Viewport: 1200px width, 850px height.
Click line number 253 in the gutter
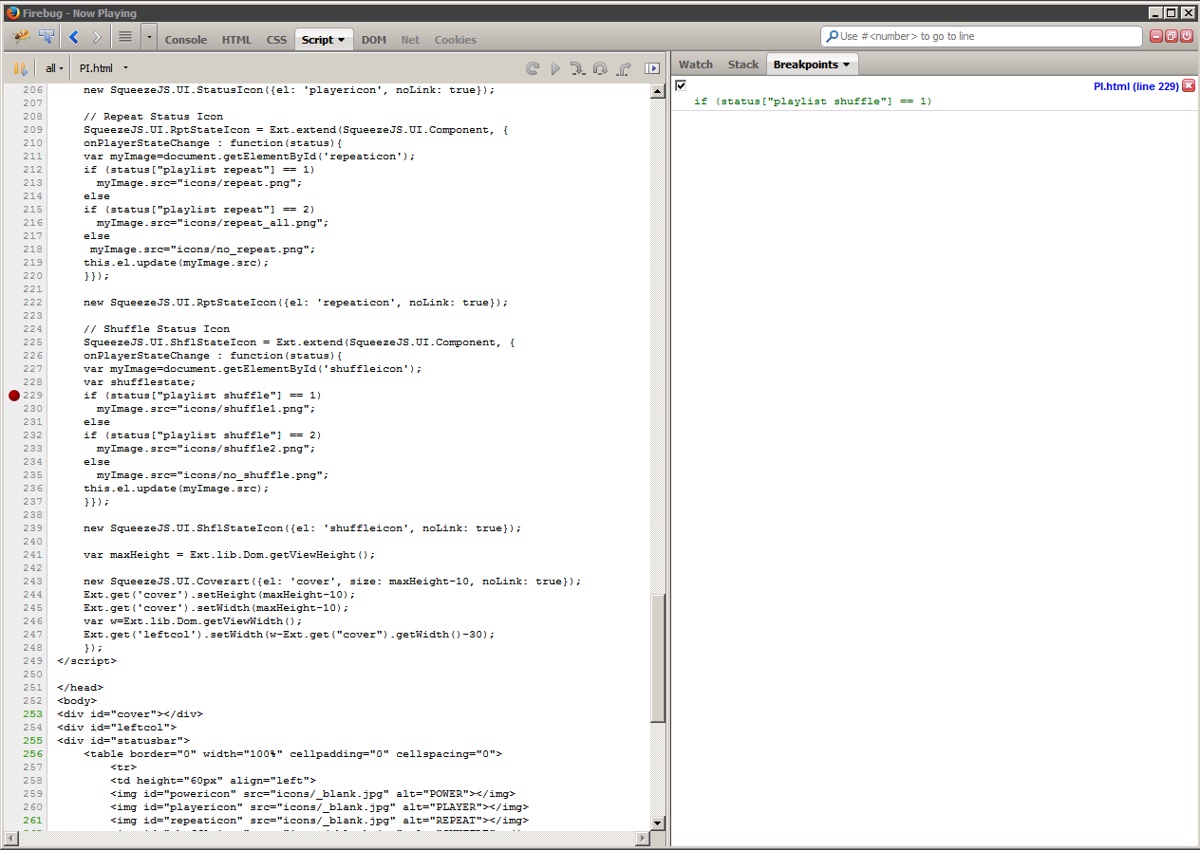pyautogui.click(x=33, y=714)
